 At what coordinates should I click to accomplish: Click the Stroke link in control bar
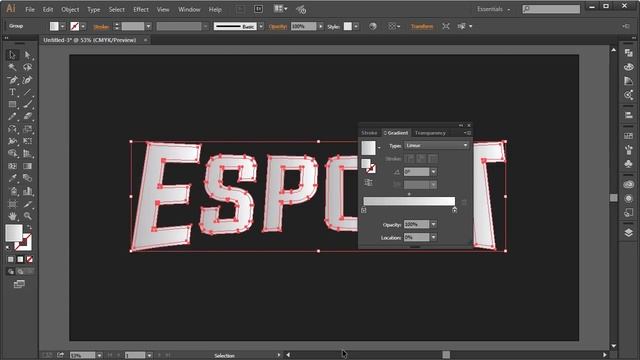pyautogui.click(x=101, y=27)
